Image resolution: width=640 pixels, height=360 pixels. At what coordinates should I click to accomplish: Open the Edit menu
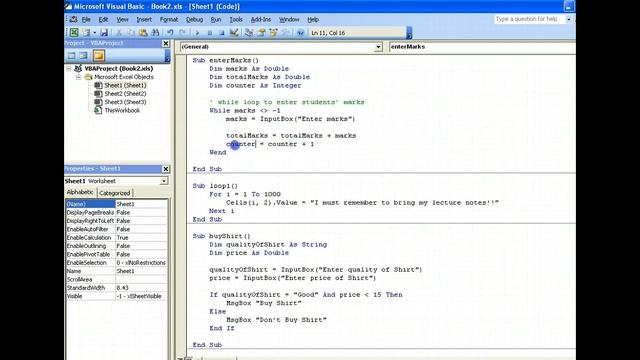(x=103, y=20)
